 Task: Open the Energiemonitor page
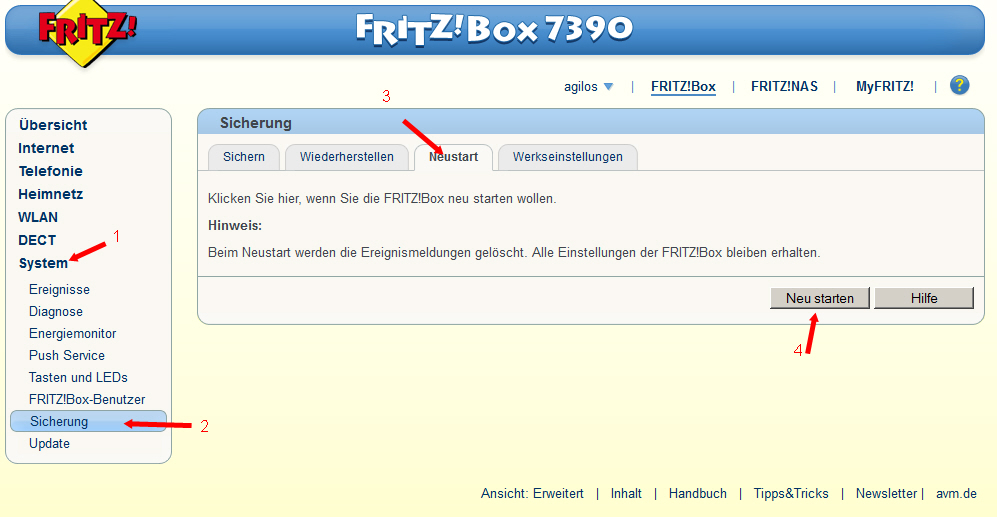click(x=72, y=333)
